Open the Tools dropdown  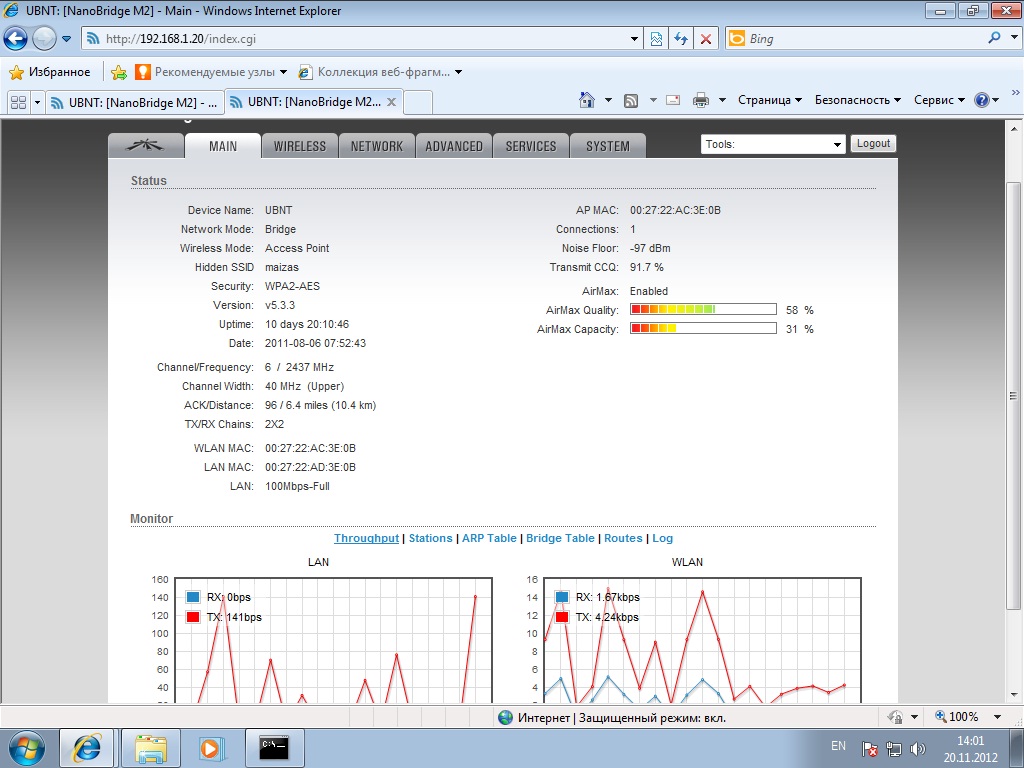point(773,144)
